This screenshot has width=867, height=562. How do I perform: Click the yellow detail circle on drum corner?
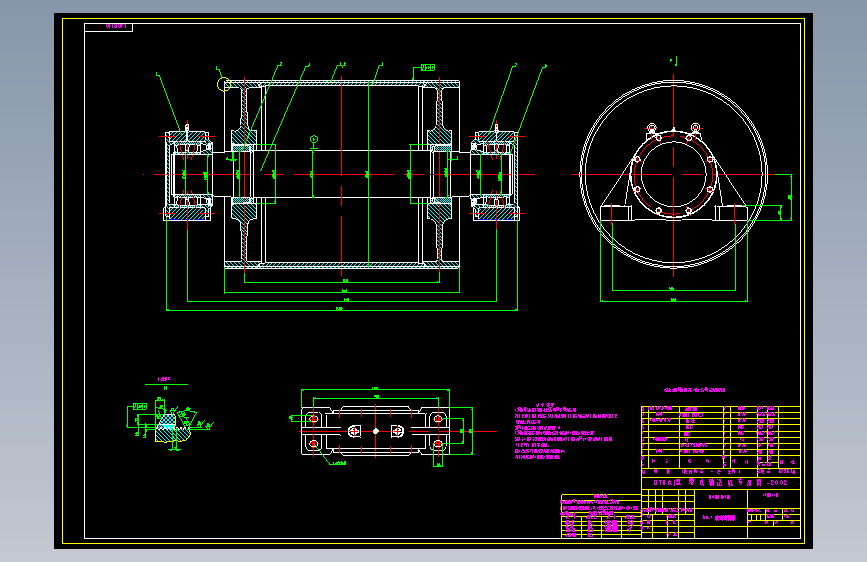(223, 85)
